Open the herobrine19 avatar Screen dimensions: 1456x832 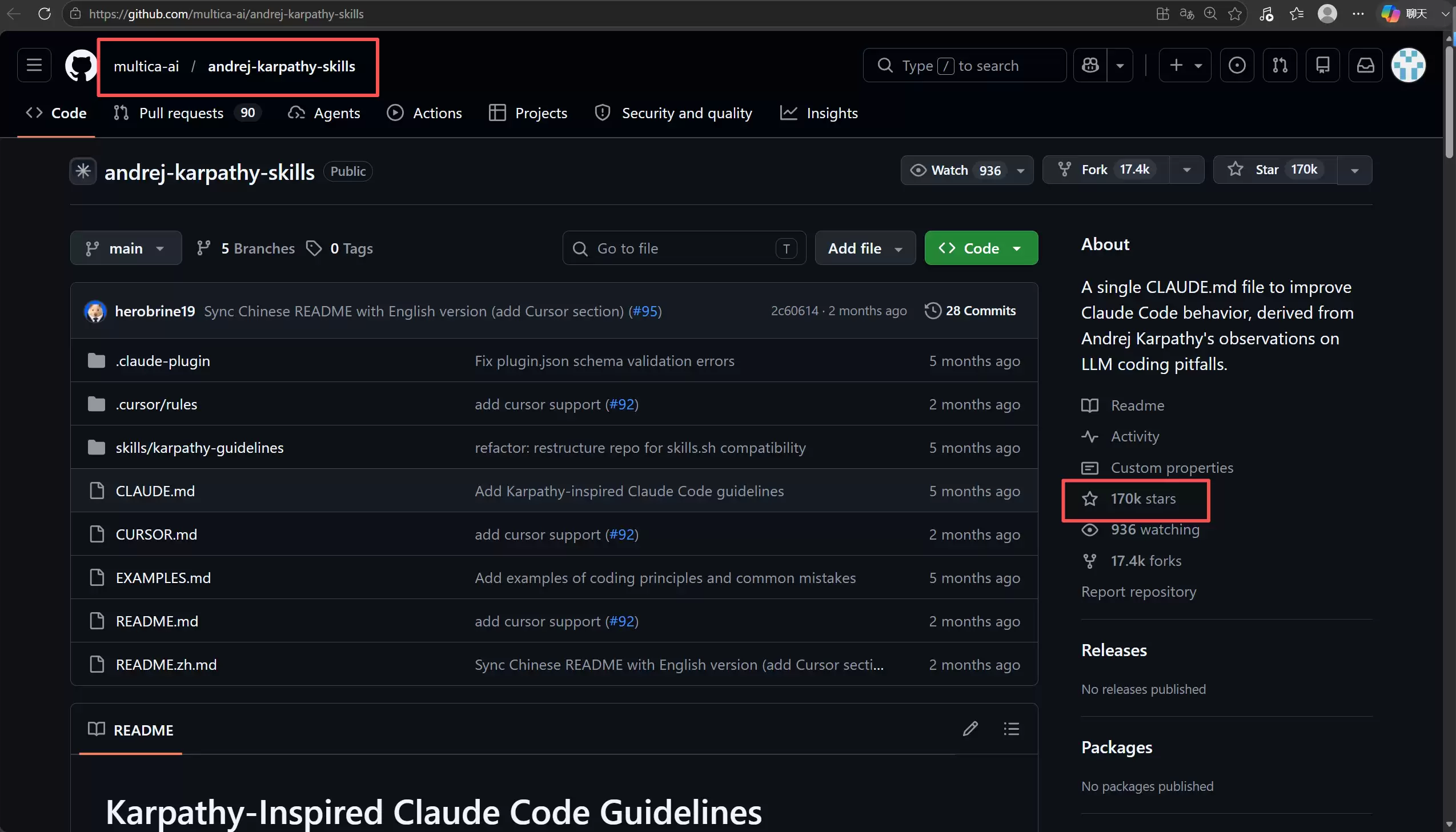[x=95, y=311]
